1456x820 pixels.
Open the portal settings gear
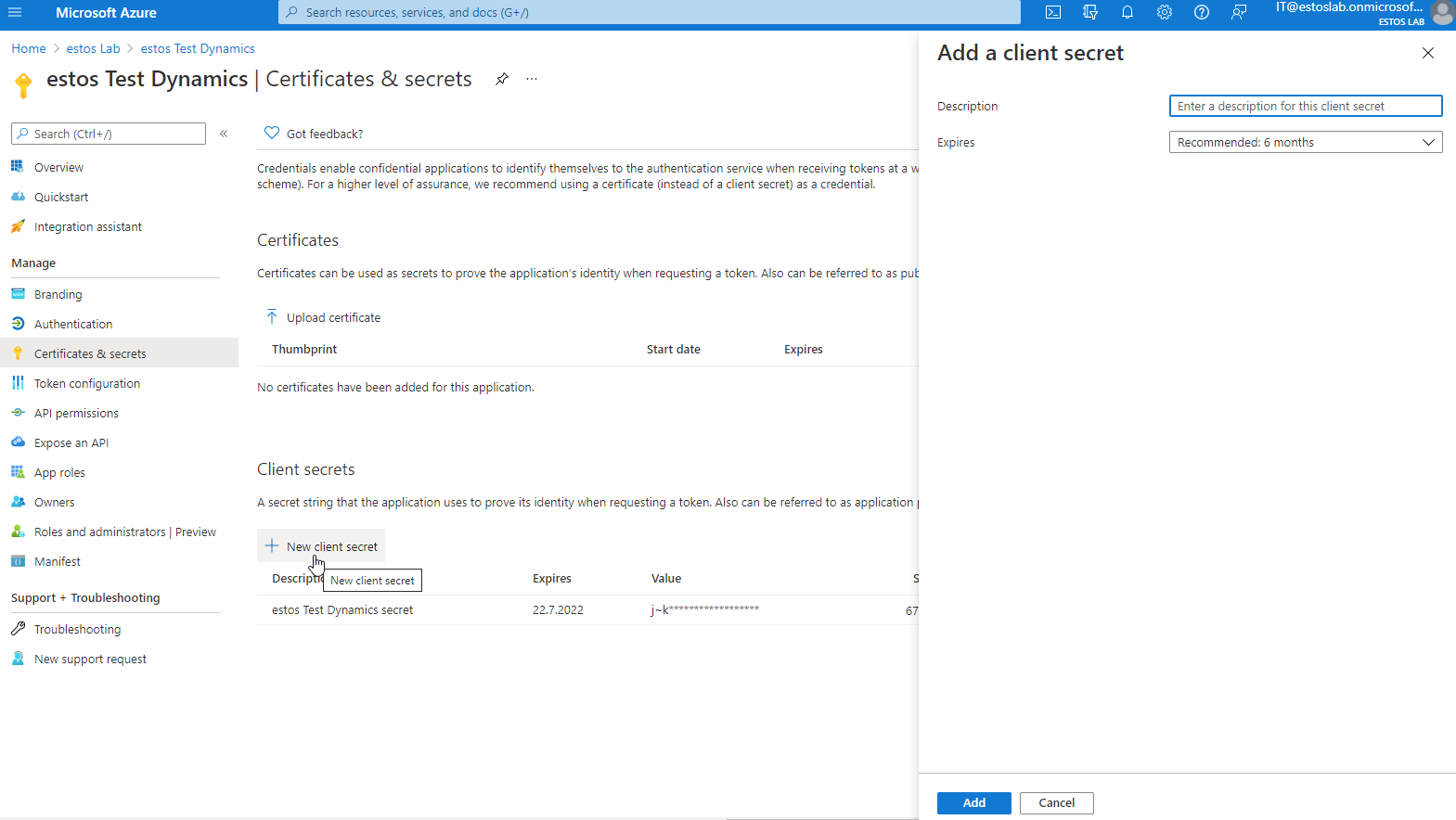point(1165,13)
